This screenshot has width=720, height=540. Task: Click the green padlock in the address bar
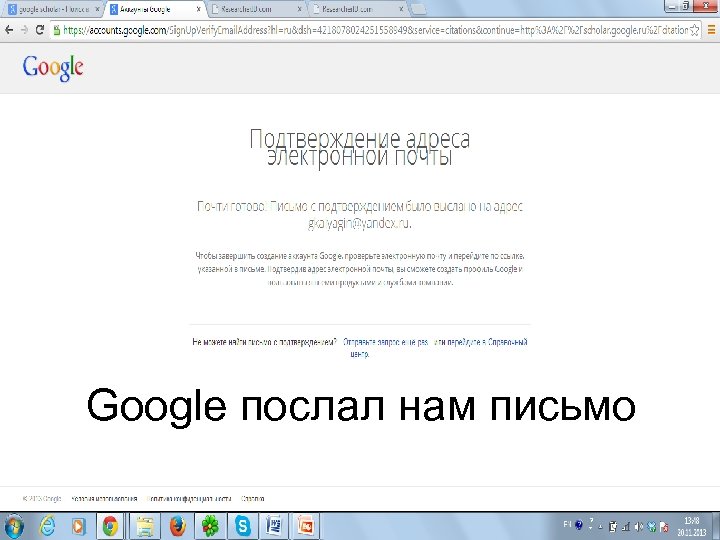(x=56, y=30)
